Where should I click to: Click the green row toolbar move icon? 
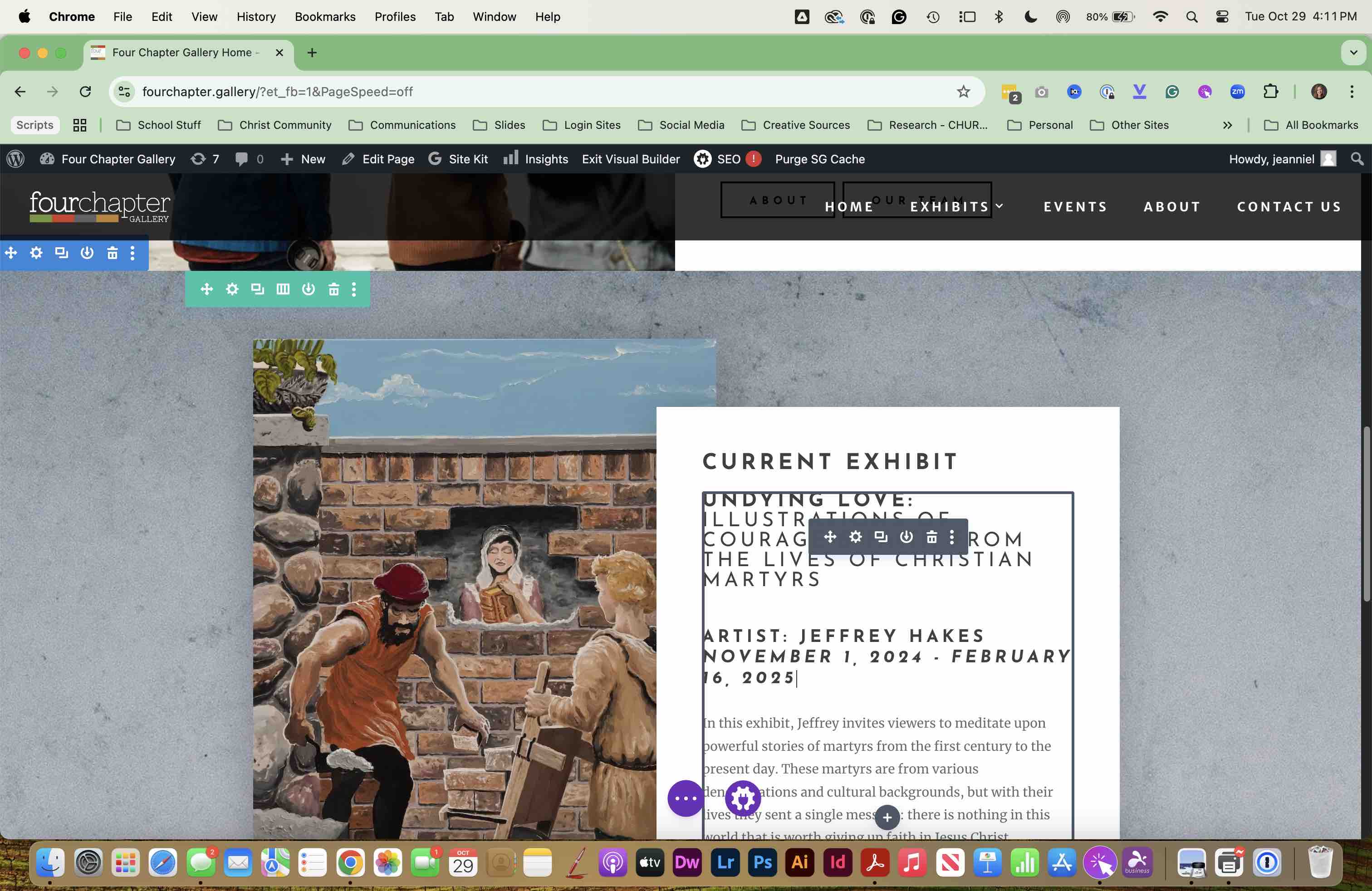[206, 289]
